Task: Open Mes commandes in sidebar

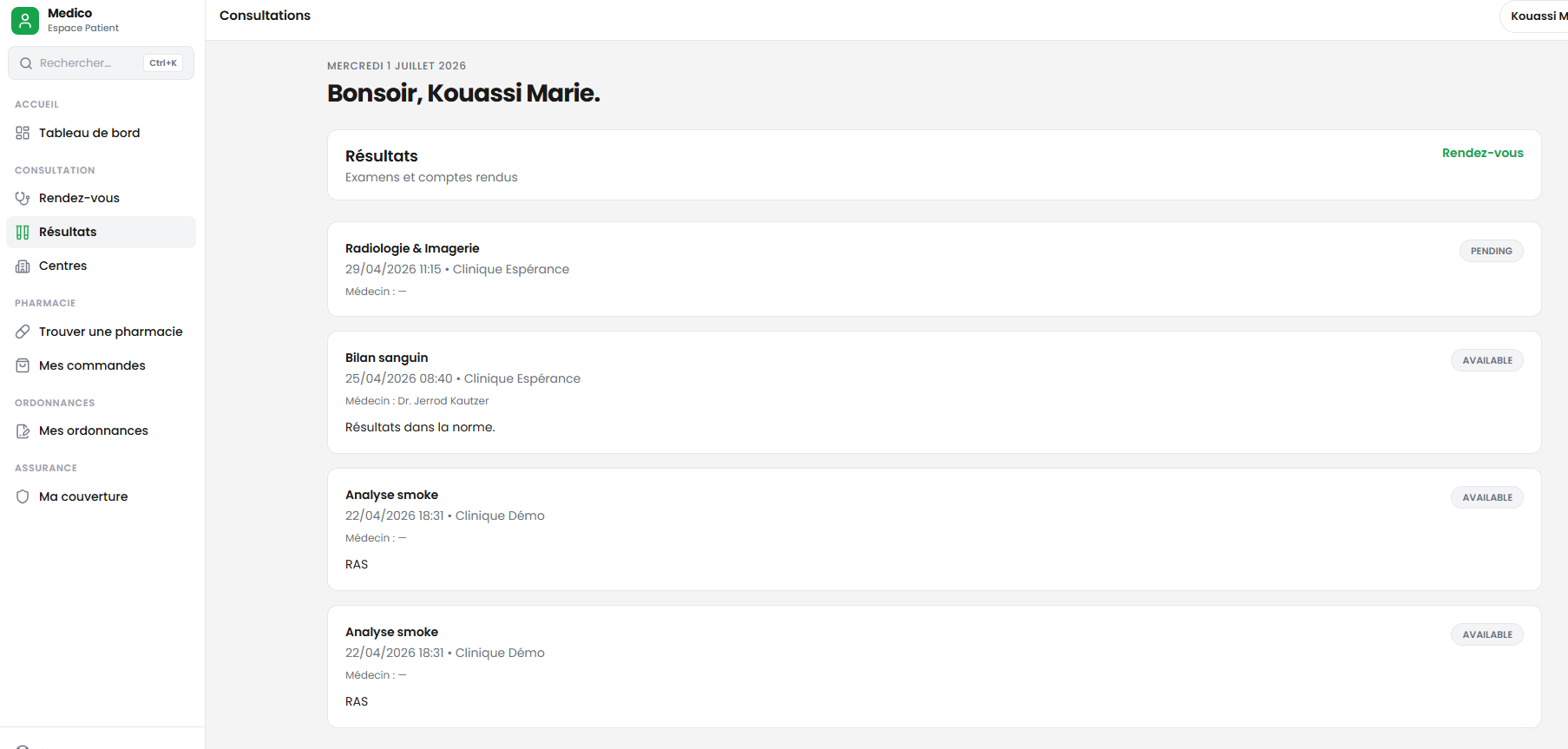Action: (102, 365)
